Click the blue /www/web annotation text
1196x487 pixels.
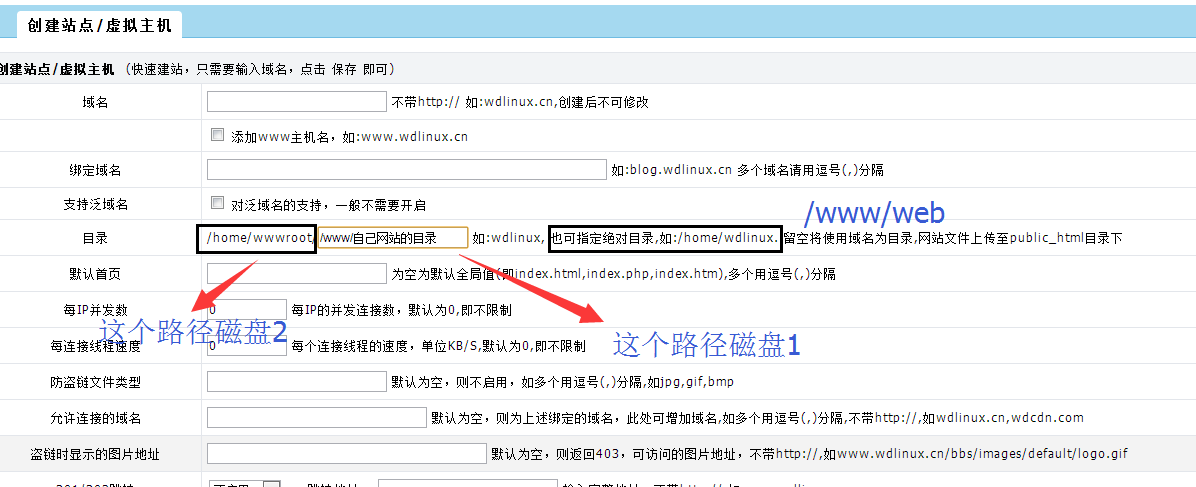[874, 212]
